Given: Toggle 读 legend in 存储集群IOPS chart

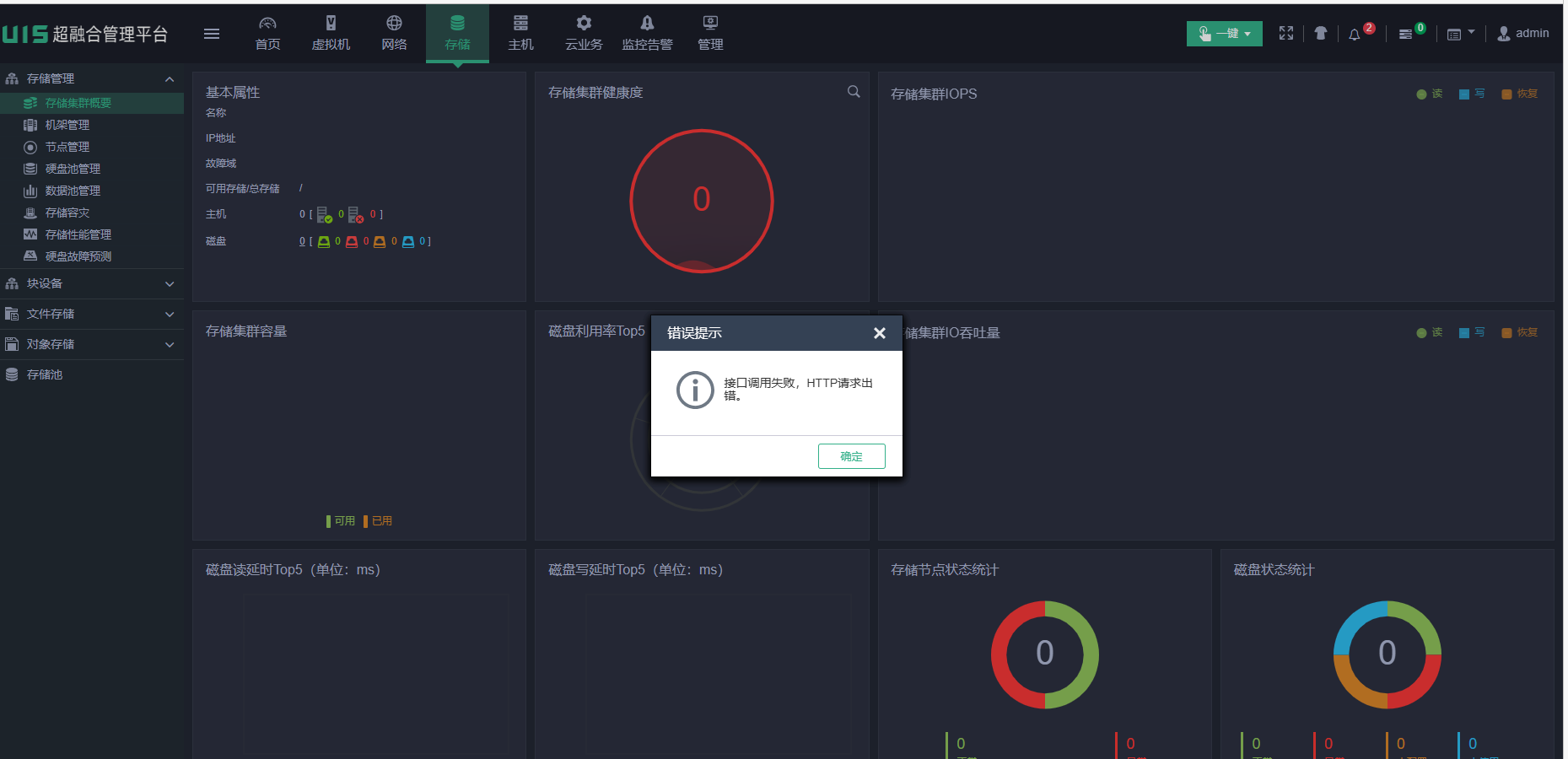Looking at the screenshot, I should pyautogui.click(x=1430, y=94).
